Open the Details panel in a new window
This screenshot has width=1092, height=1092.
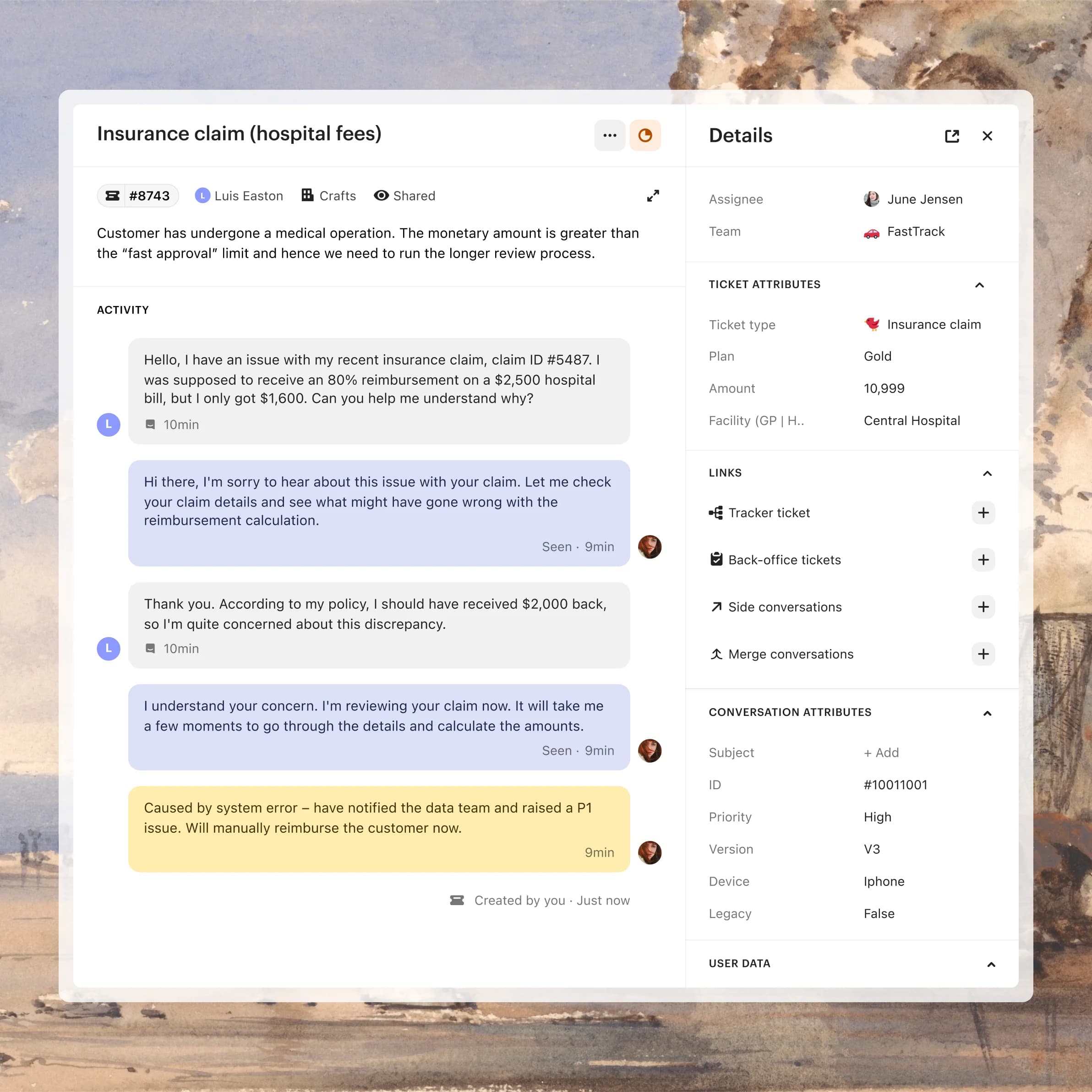tap(952, 136)
